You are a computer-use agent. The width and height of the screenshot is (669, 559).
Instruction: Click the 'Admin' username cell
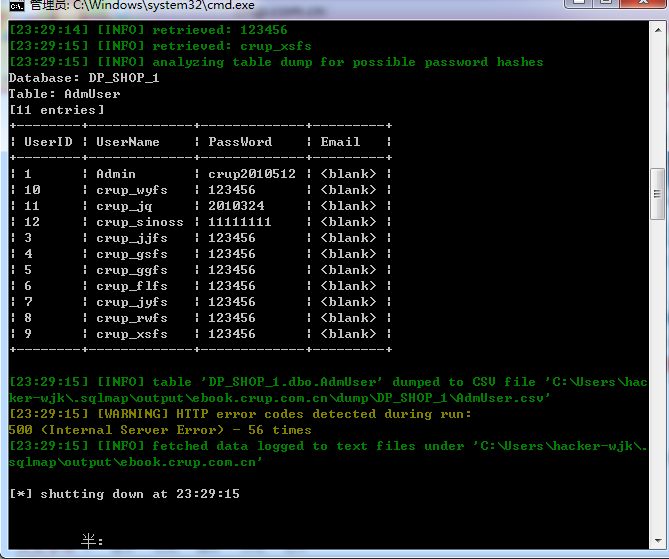pos(116,174)
